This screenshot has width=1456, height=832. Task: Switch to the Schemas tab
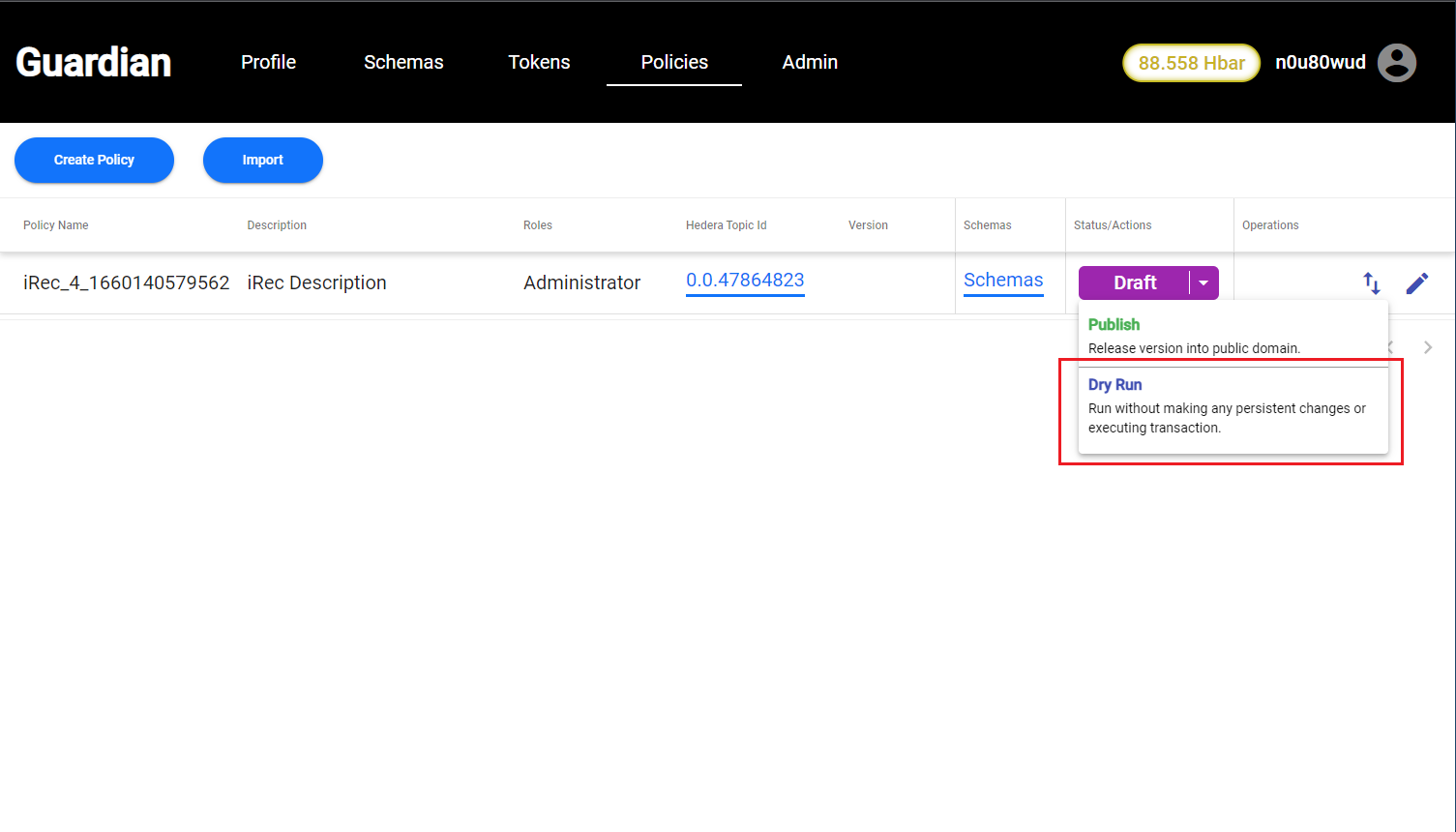[403, 62]
